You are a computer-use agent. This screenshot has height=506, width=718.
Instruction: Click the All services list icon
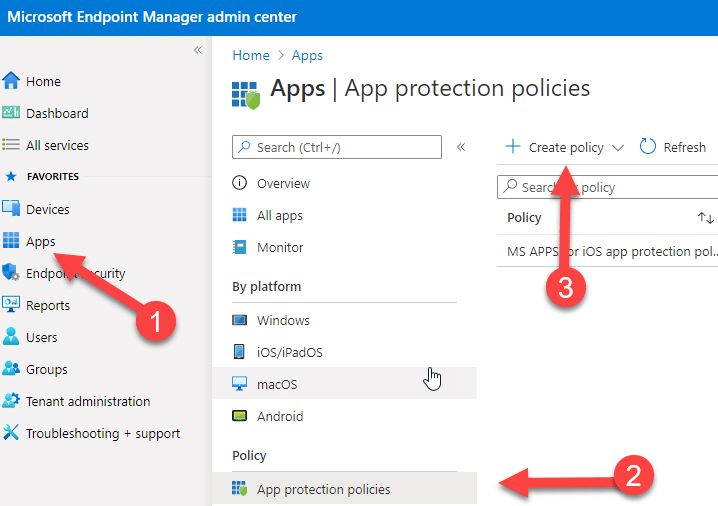(11, 145)
